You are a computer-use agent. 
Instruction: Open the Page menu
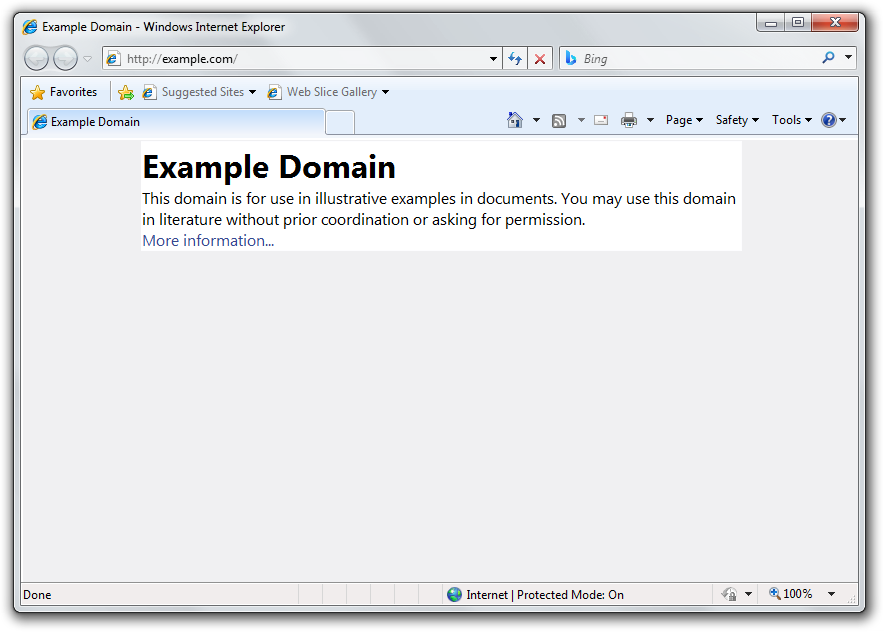tap(684, 120)
